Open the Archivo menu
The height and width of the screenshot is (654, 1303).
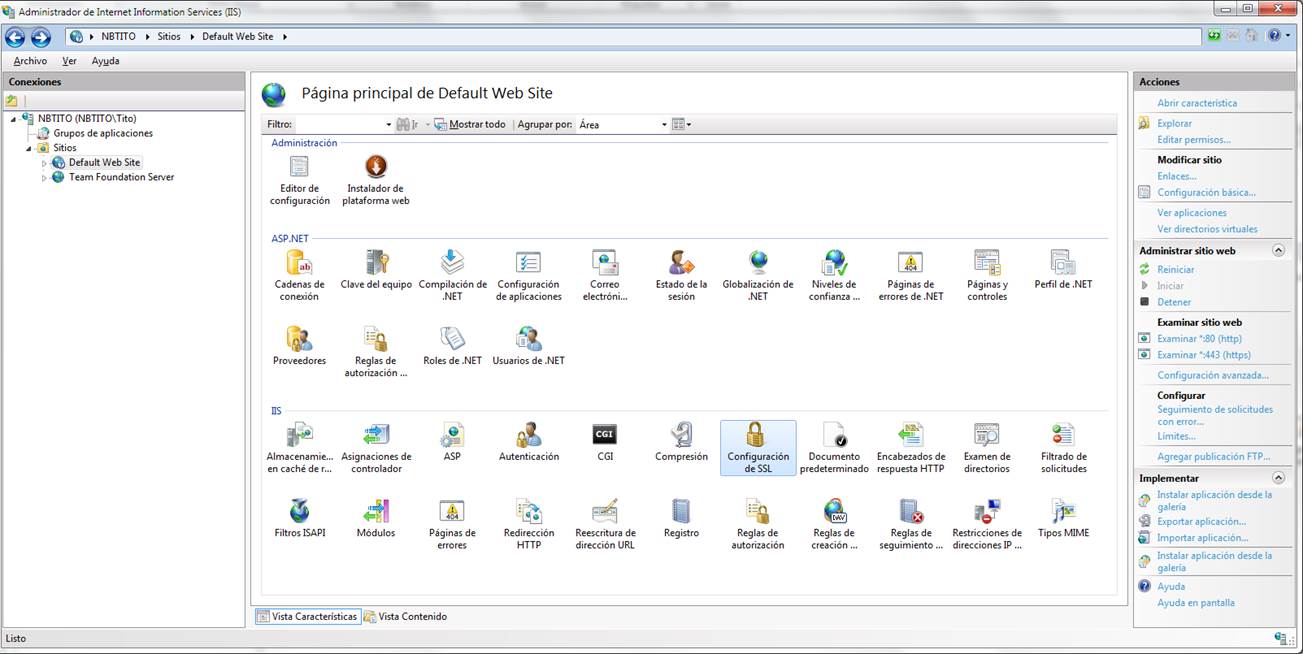click(x=30, y=61)
